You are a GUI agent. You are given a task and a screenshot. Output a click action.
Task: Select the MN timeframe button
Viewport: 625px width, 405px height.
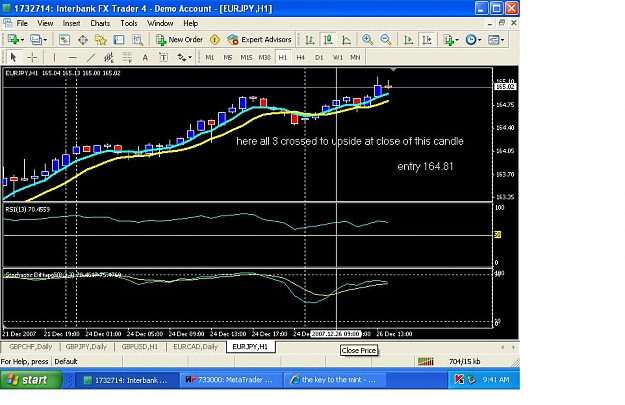355,57
